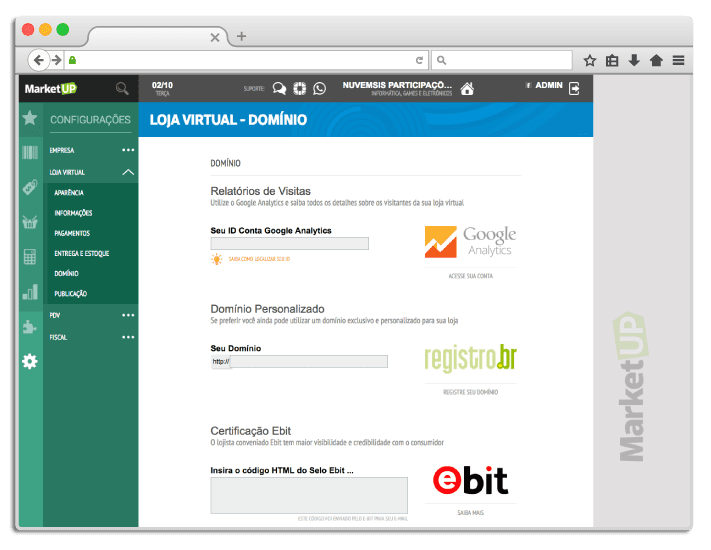Click the Registre seu domínio link
Viewport: 711px width, 550px height.
point(471,392)
